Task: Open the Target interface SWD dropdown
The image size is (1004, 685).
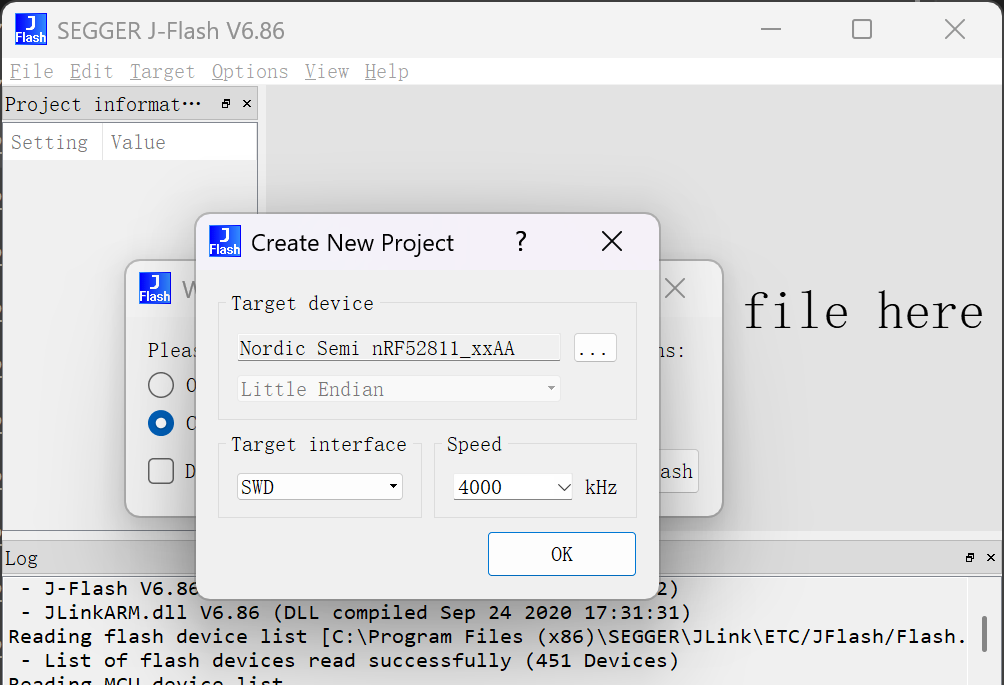Action: (x=320, y=487)
